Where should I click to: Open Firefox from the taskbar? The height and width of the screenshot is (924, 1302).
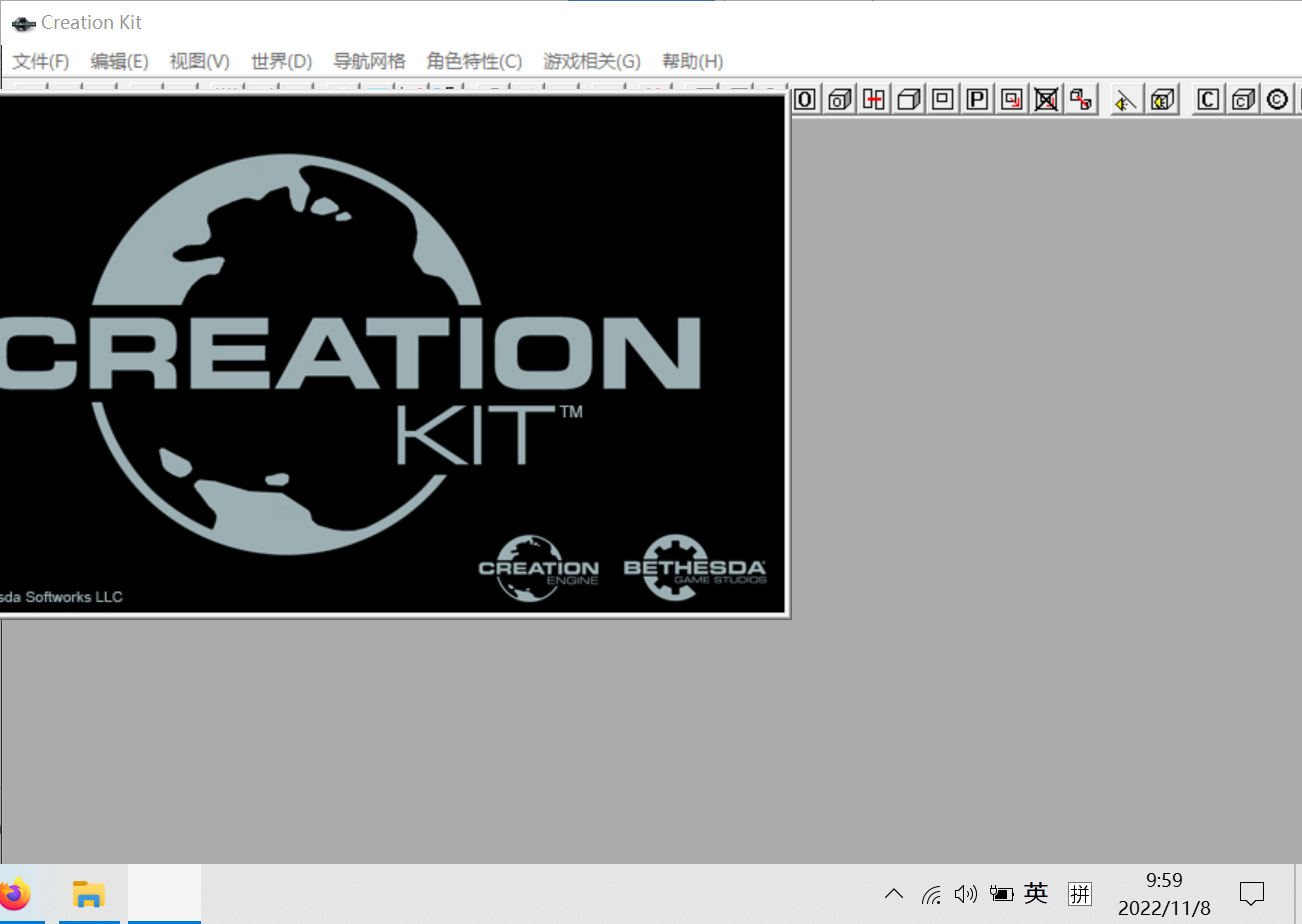pyautogui.click(x=14, y=894)
